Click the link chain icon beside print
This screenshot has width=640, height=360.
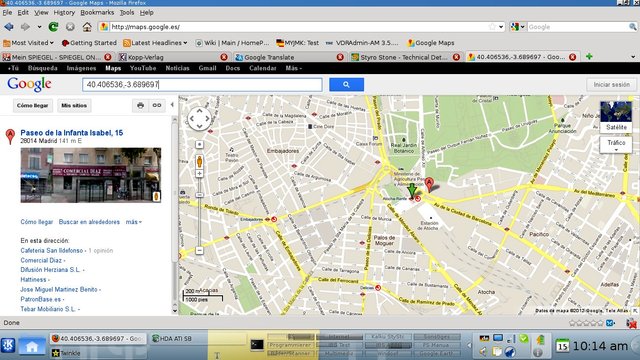pyautogui.click(x=157, y=105)
